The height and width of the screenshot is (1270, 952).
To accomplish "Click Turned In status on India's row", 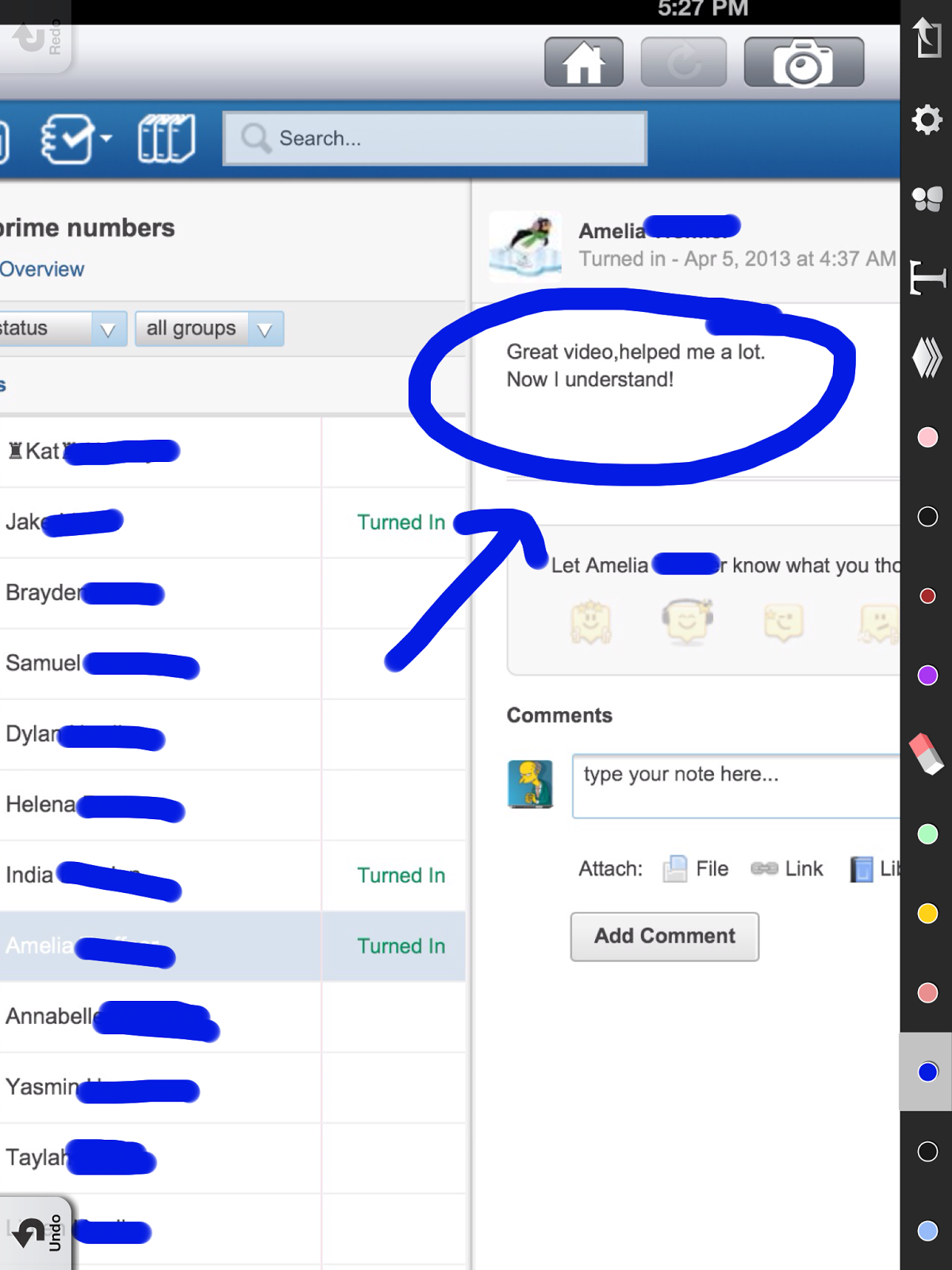I will 401,876.
